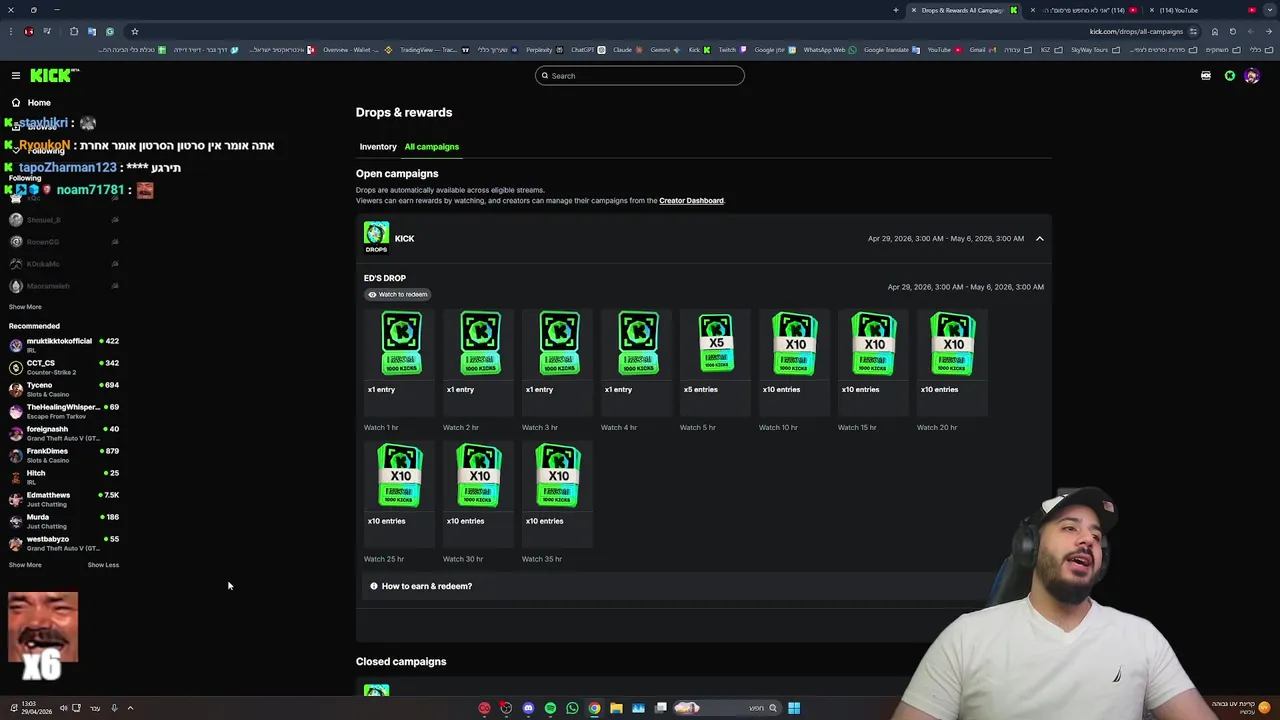Open new browser tab with plus
The image size is (1280, 720).
pyautogui.click(x=896, y=10)
